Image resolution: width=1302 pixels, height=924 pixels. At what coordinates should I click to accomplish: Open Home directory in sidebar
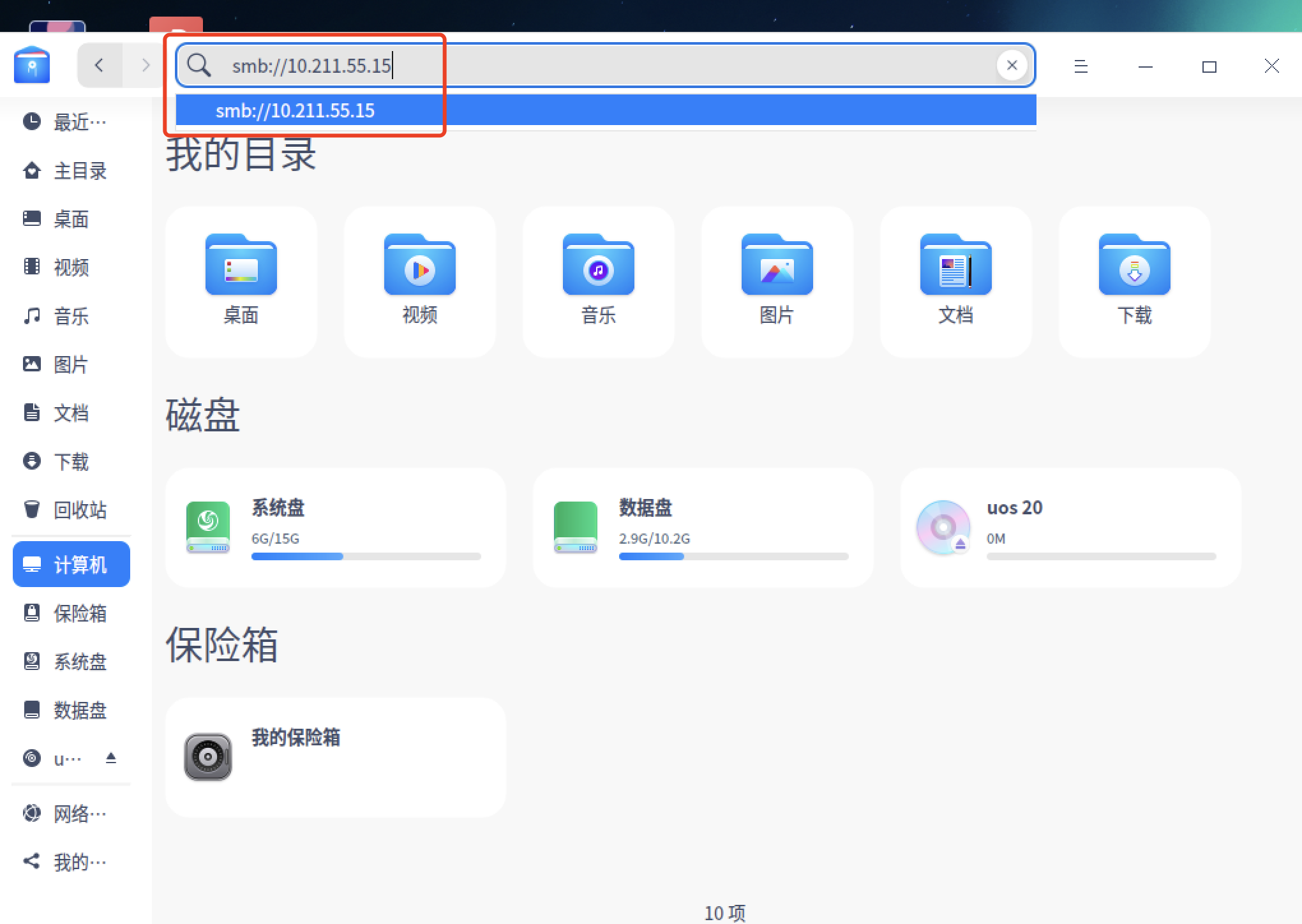pyautogui.click(x=70, y=171)
